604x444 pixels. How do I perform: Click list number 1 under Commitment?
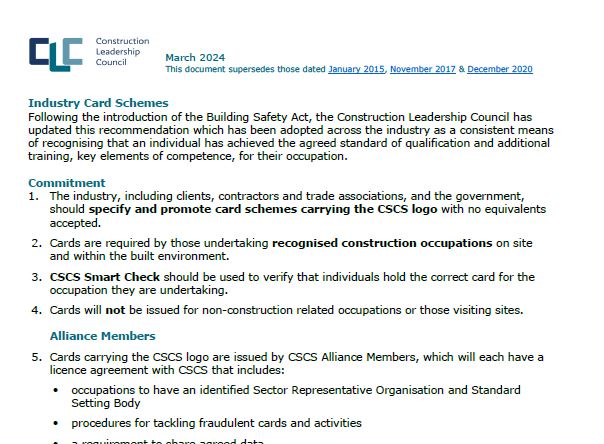coord(33,197)
